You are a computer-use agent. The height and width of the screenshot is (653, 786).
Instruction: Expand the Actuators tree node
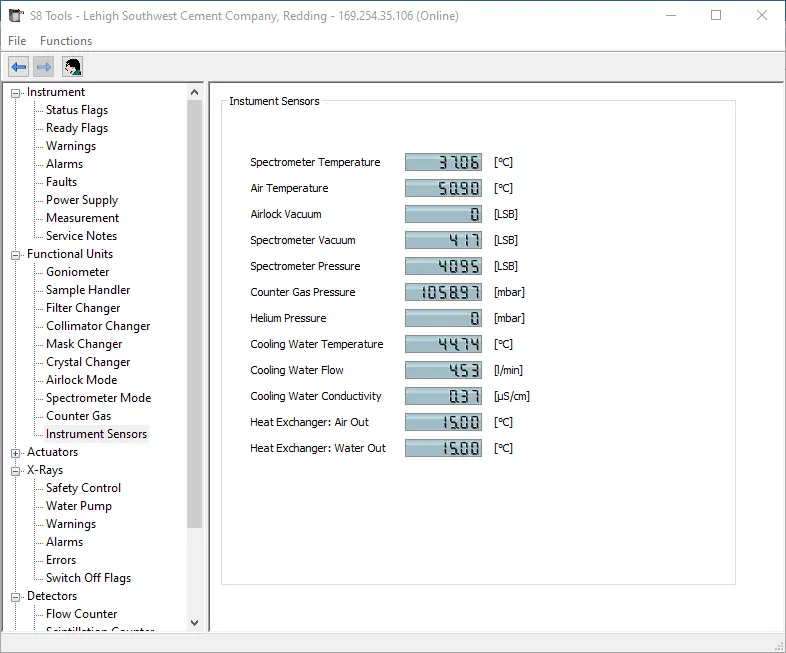(16, 453)
